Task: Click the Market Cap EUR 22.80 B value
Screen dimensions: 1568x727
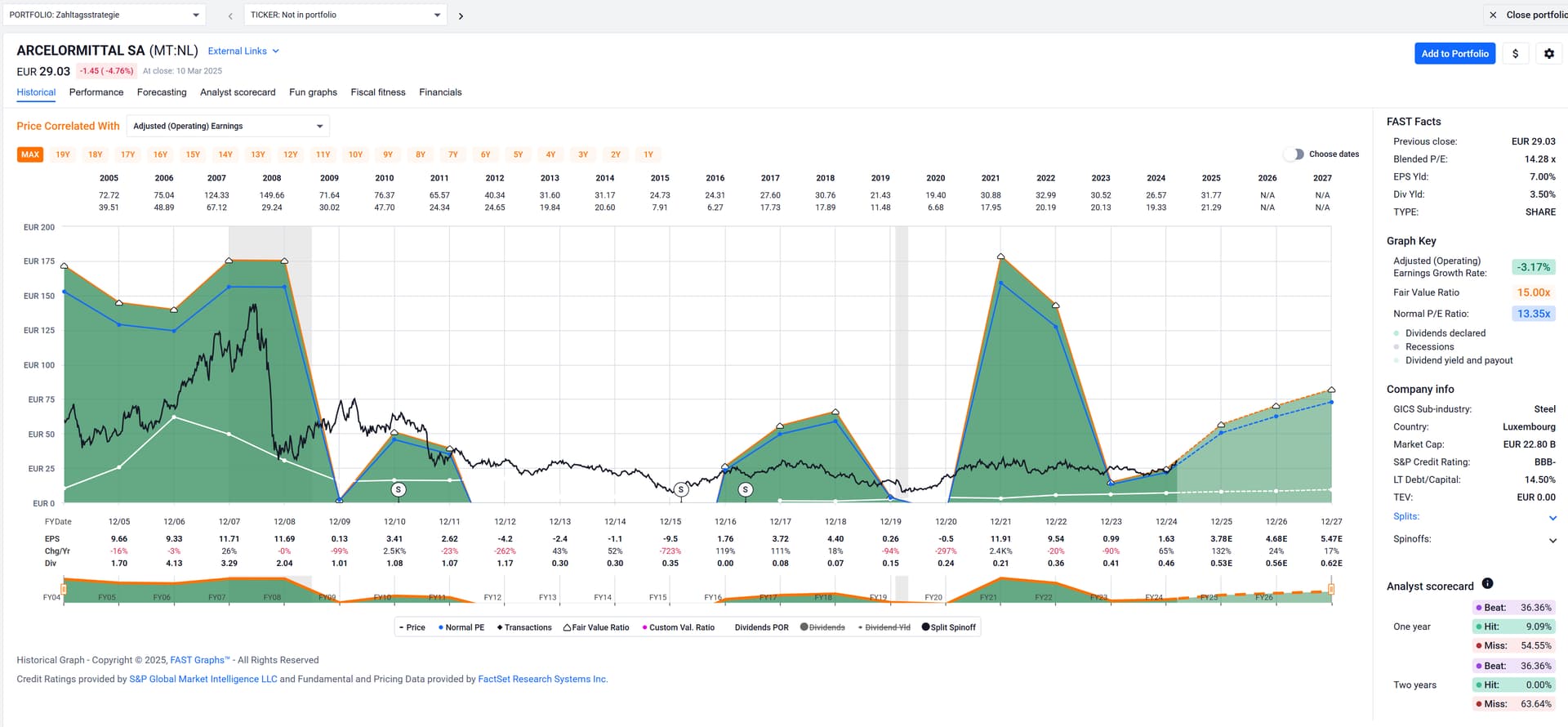Action: tap(1529, 444)
